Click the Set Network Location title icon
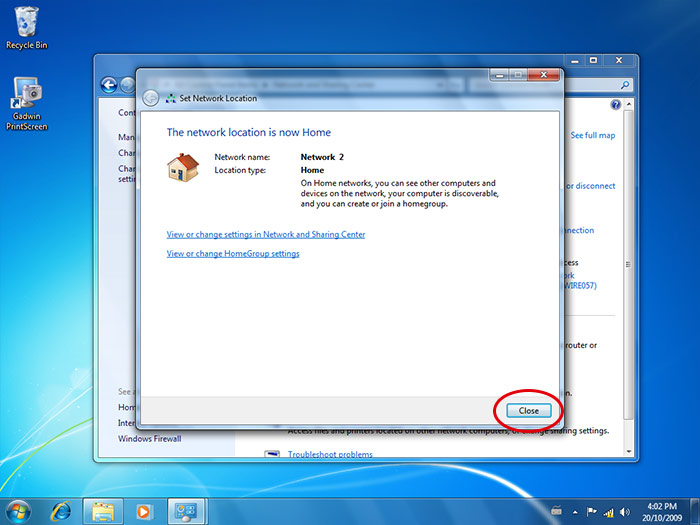The width and height of the screenshot is (700, 525). coord(171,99)
